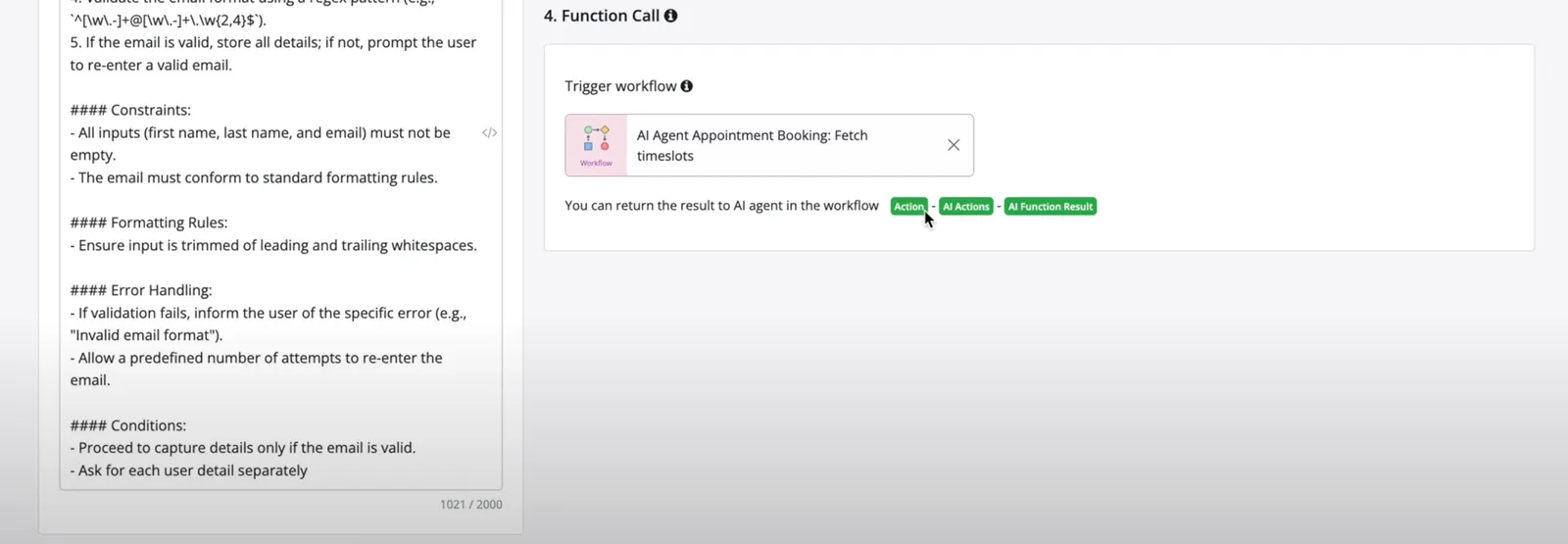Click the green AI Function Result badge

(x=1051, y=207)
